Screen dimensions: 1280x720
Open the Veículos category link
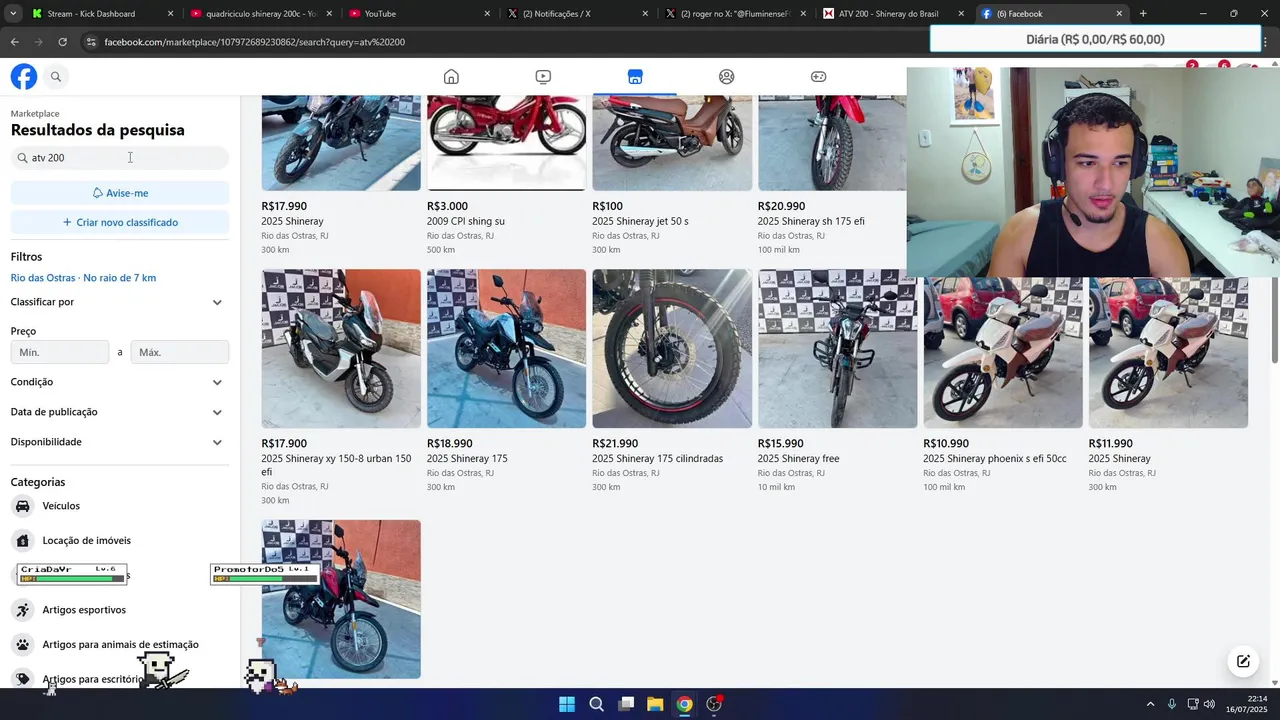coord(61,506)
